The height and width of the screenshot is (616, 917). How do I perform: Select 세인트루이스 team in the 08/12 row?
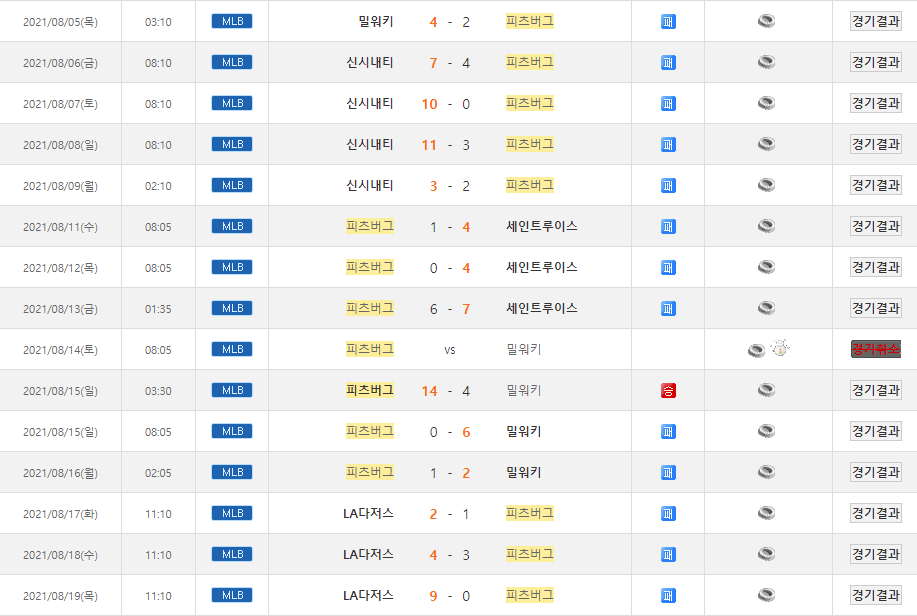click(x=542, y=267)
